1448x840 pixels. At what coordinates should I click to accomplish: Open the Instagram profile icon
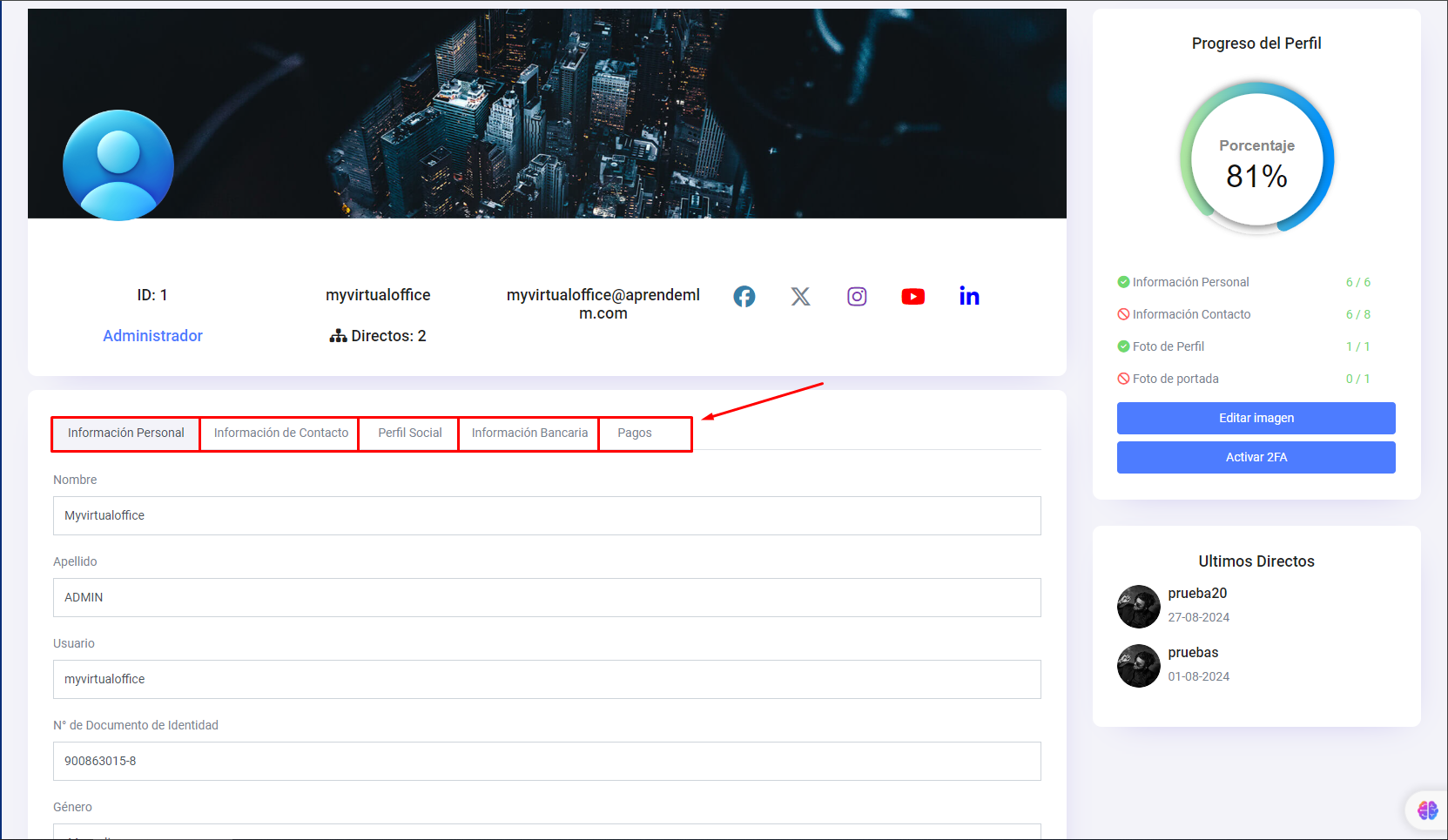[857, 297]
